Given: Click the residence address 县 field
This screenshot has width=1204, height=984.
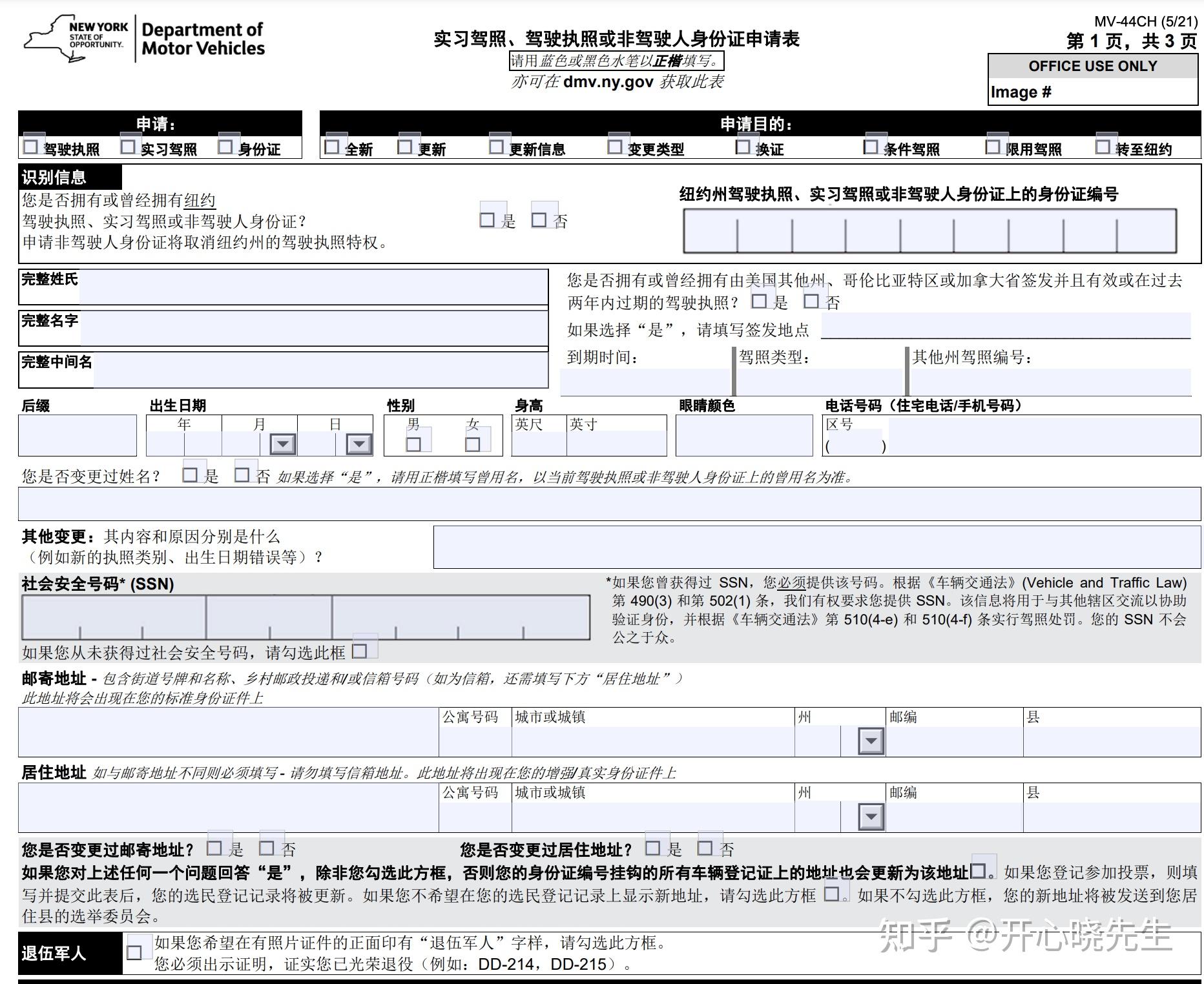Looking at the screenshot, I should coord(1112,817).
